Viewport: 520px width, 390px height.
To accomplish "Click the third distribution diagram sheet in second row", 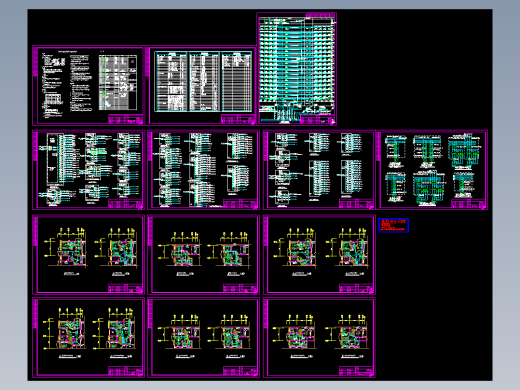I will pos(319,170).
